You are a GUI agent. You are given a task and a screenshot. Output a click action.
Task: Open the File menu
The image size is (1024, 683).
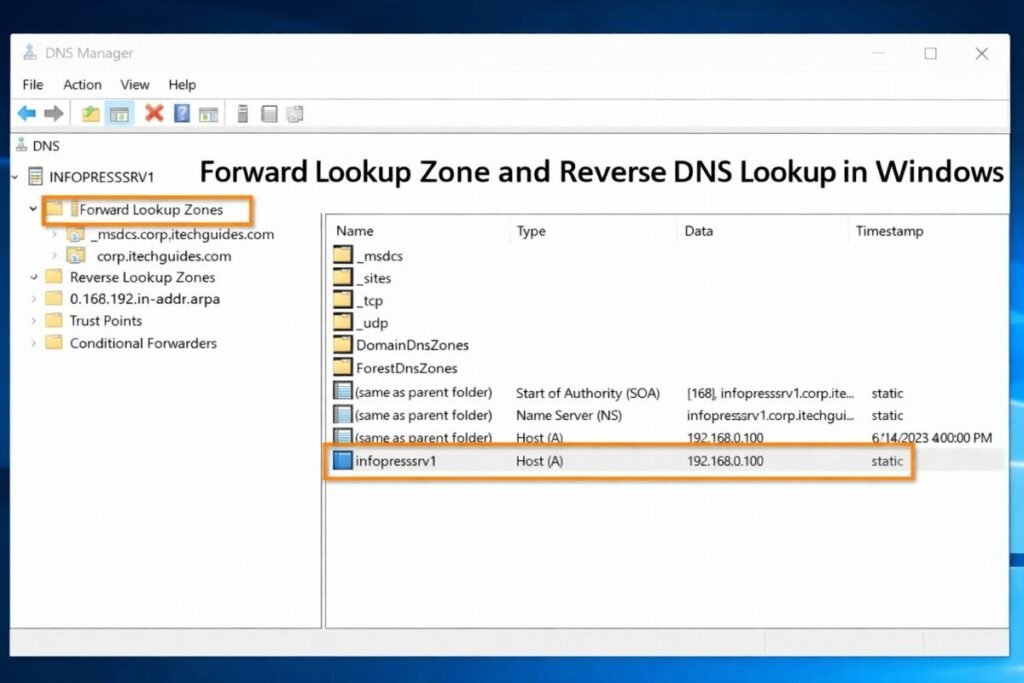click(32, 85)
